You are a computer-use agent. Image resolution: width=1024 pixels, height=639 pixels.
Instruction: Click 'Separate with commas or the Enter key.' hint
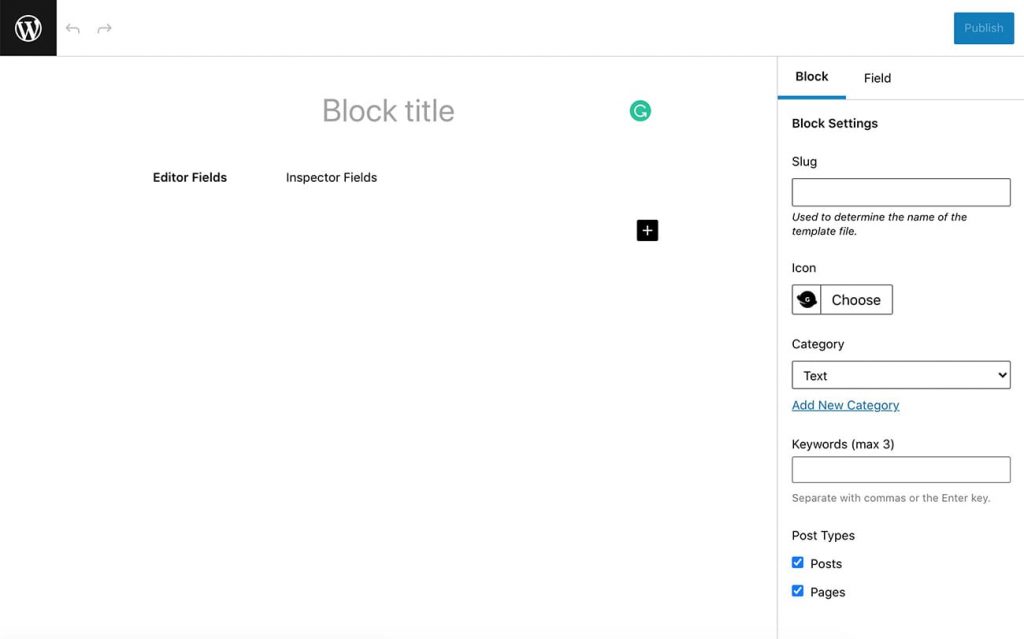(891, 498)
